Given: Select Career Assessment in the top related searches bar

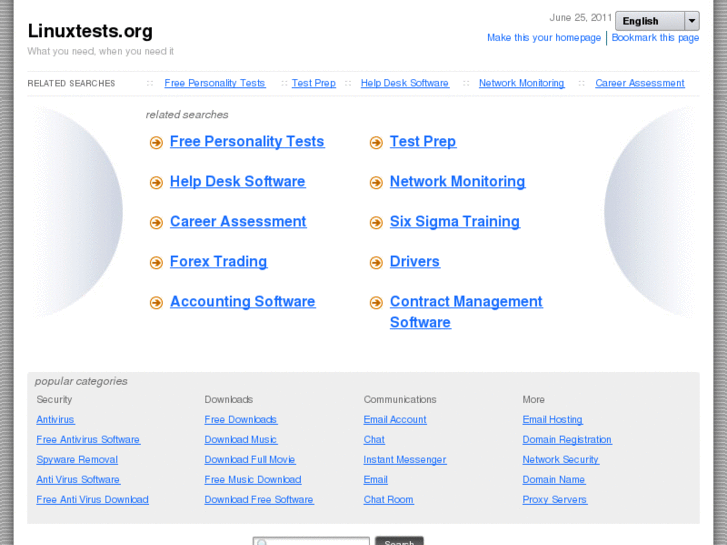Looking at the screenshot, I should click(x=639, y=83).
